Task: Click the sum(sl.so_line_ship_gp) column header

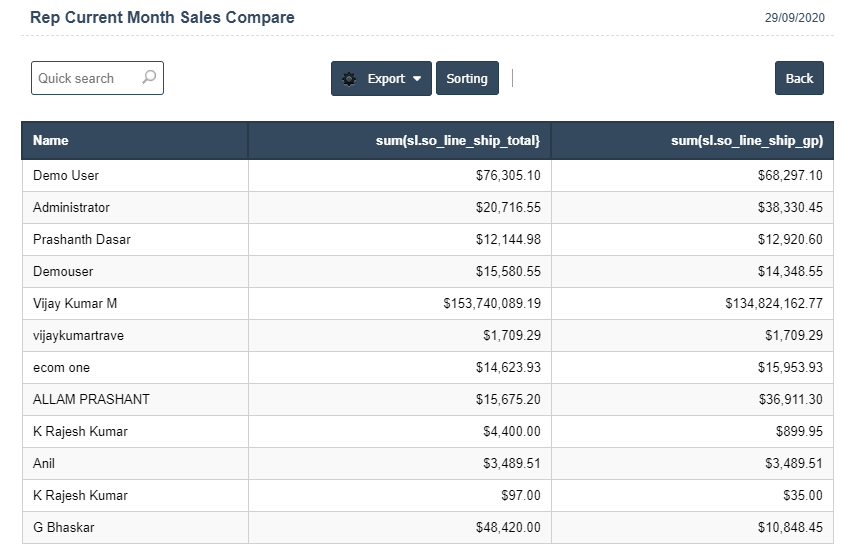Action: pyautogui.click(x=746, y=141)
